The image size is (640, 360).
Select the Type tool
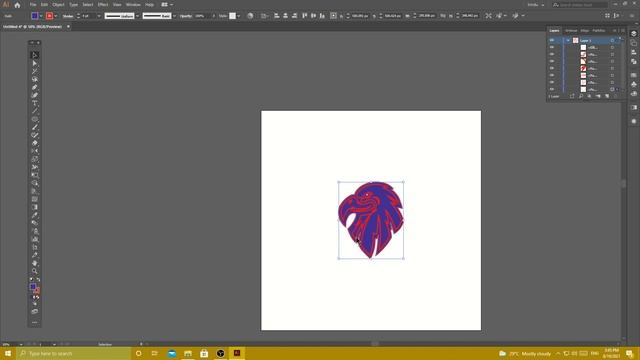tap(35, 103)
